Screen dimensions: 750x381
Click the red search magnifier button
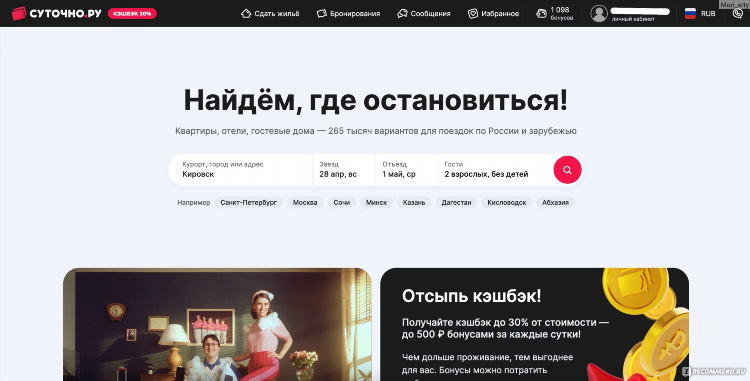pos(567,170)
